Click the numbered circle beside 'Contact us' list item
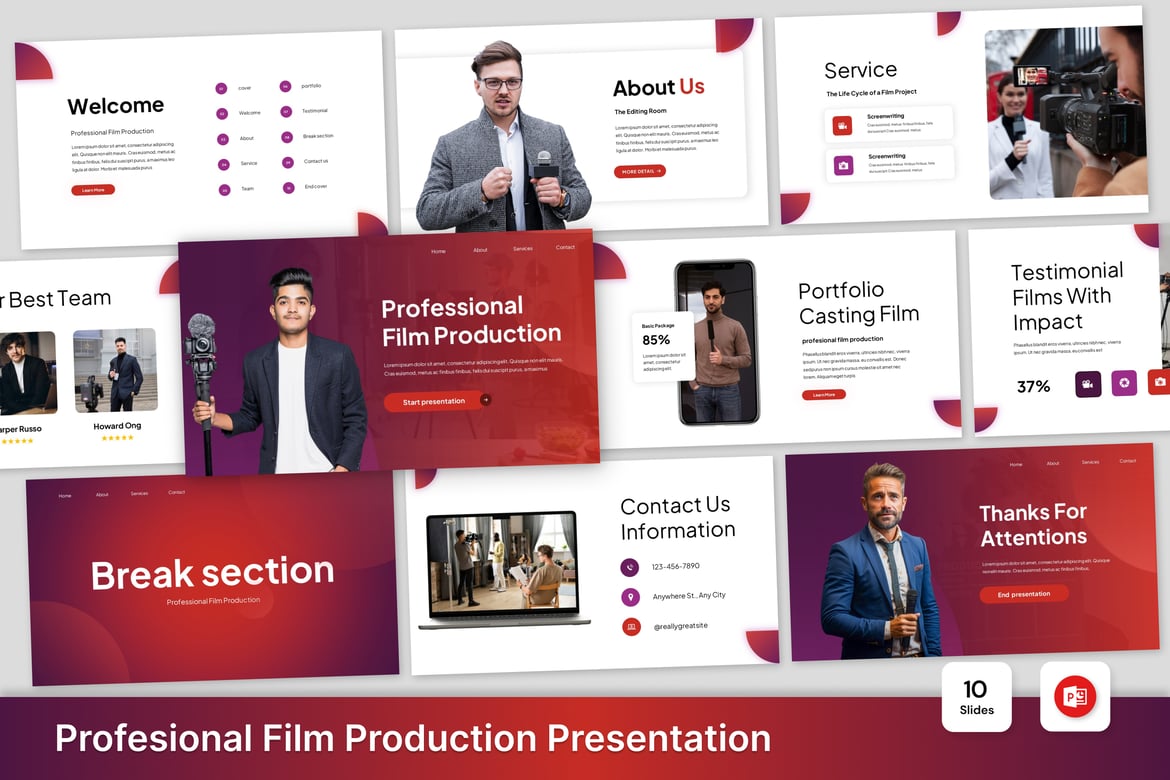 pyautogui.click(x=287, y=163)
